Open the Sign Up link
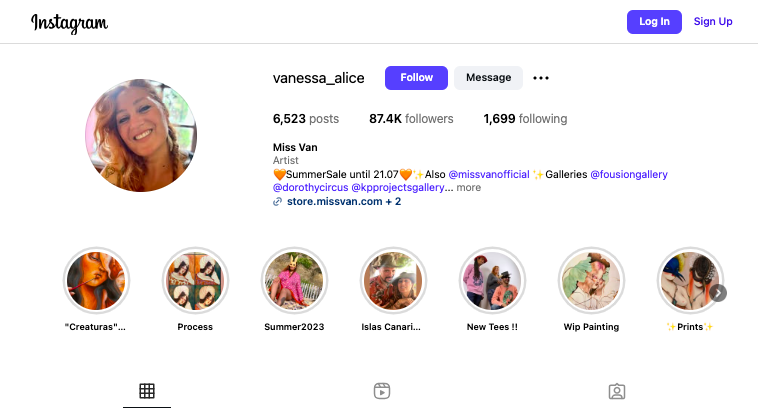Image resolution: width=758 pixels, height=408 pixels. pyautogui.click(x=713, y=22)
